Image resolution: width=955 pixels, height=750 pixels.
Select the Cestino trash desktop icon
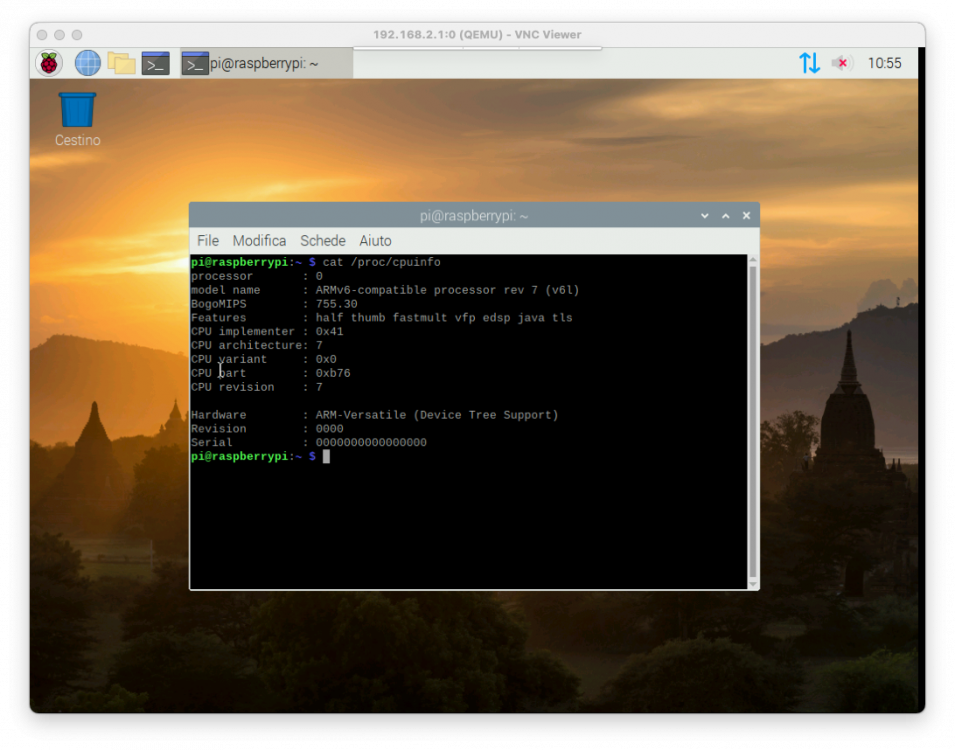(77, 119)
